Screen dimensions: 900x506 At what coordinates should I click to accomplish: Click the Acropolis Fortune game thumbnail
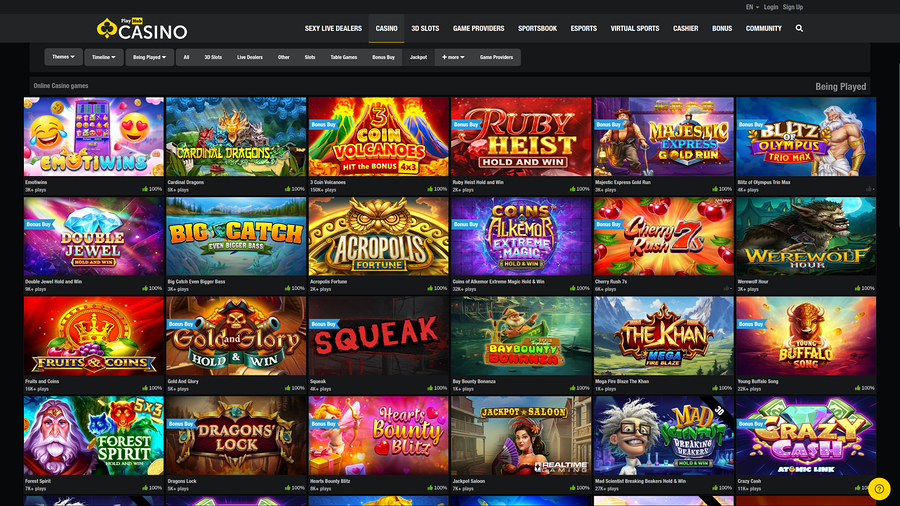[378, 236]
